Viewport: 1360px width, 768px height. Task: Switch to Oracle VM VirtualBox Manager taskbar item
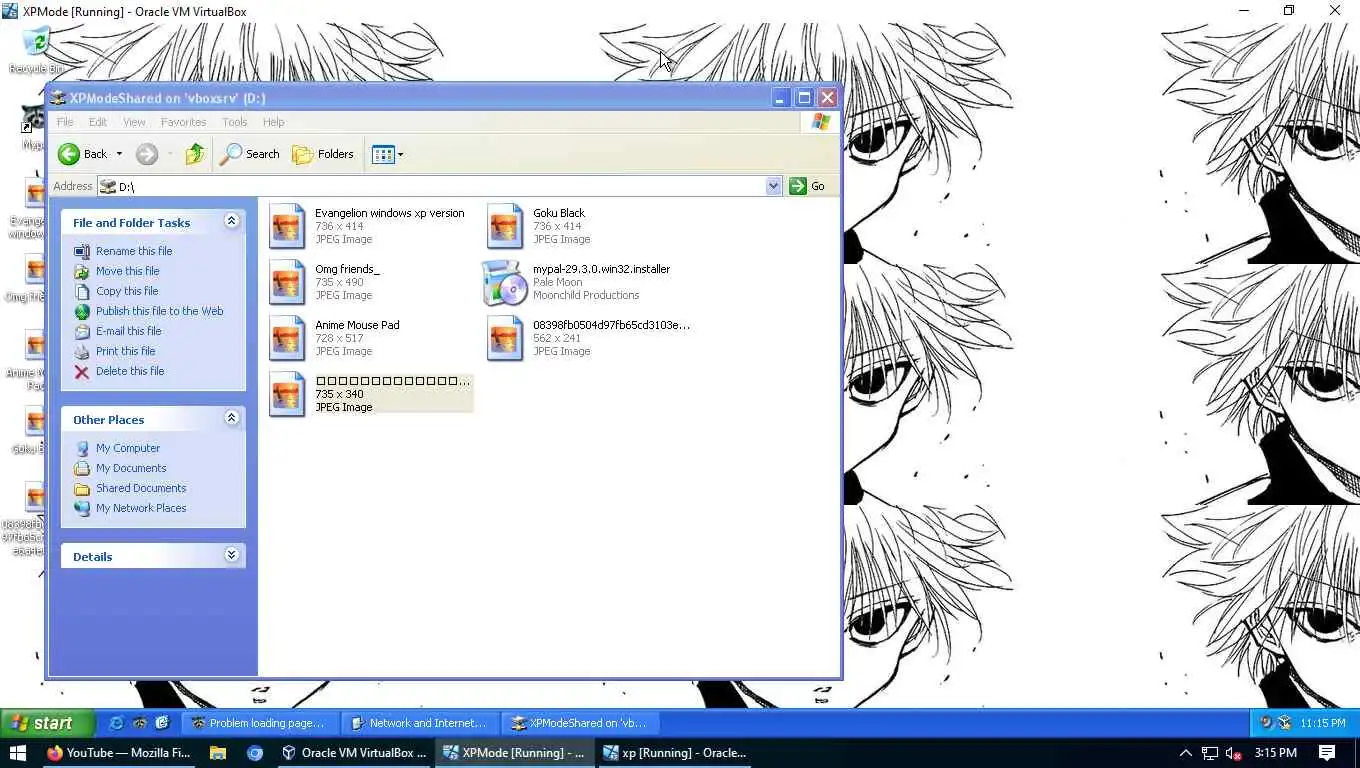pos(354,753)
